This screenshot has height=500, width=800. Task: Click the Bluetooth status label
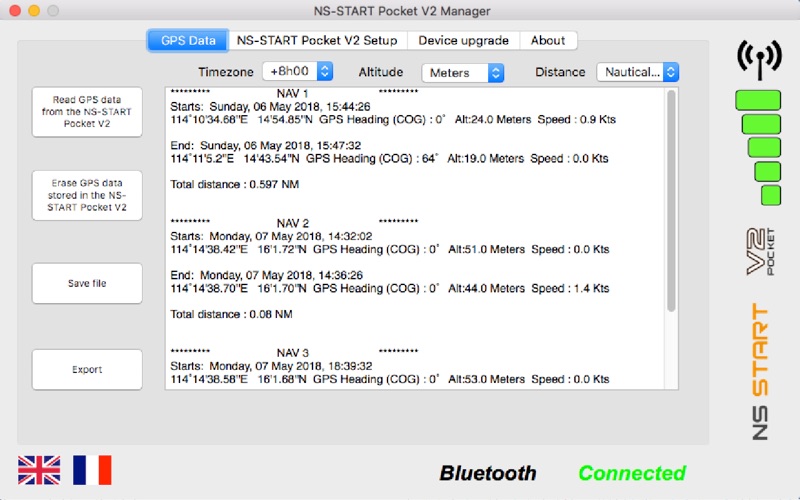point(488,473)
